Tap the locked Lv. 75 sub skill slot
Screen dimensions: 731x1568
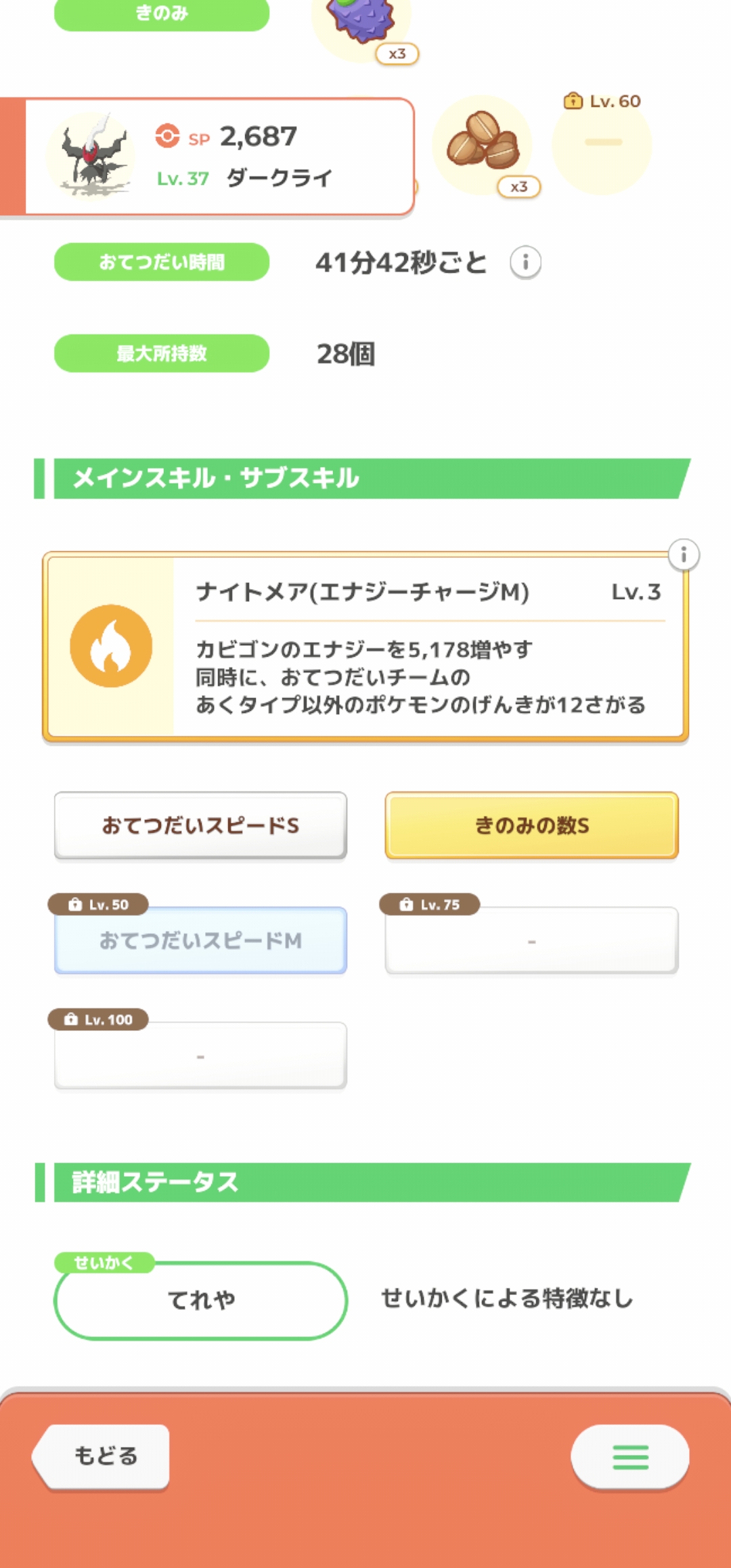click(531, 940)
